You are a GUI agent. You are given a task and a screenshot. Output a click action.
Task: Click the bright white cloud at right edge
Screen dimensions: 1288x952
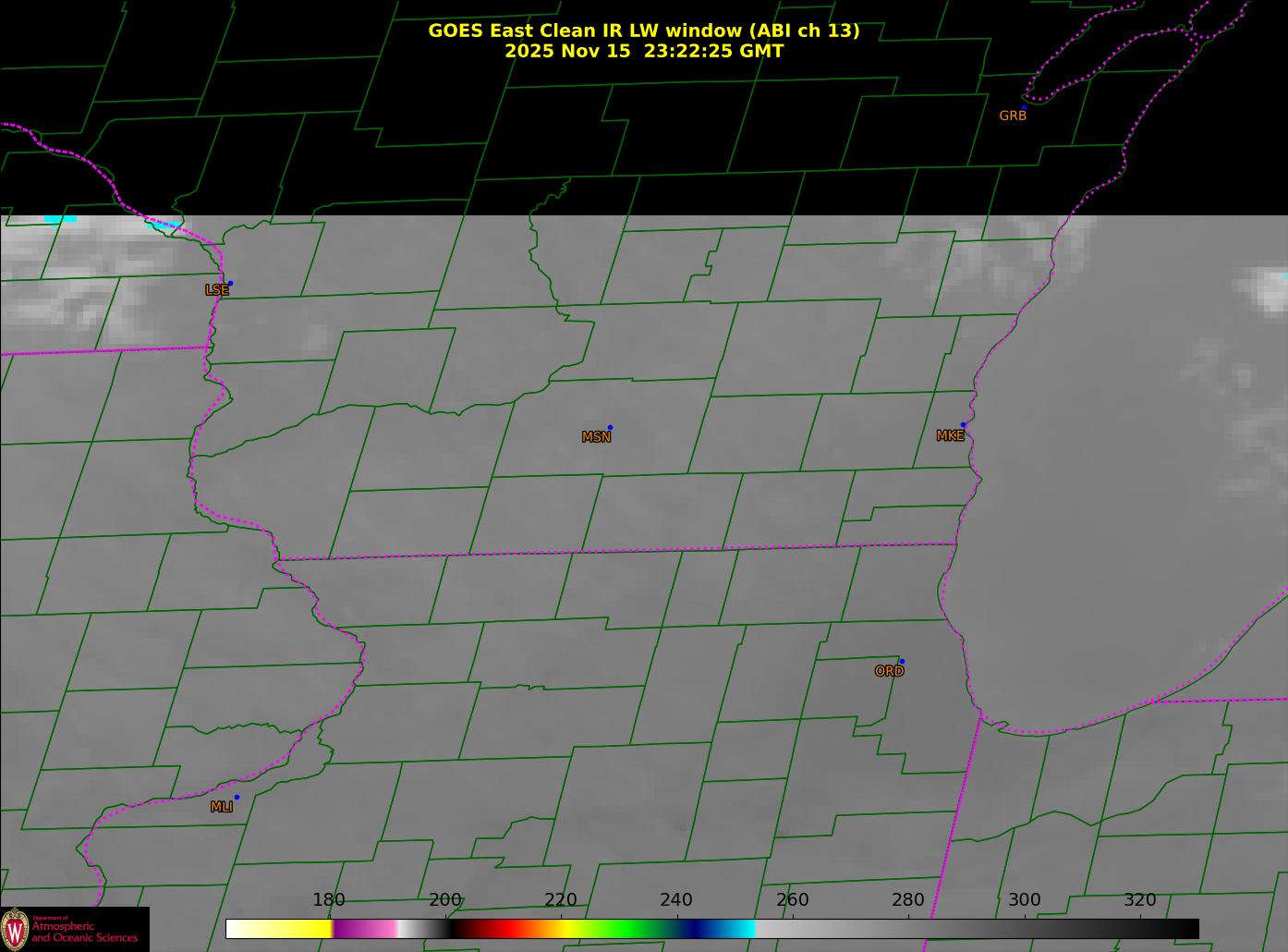(1270, 288)
